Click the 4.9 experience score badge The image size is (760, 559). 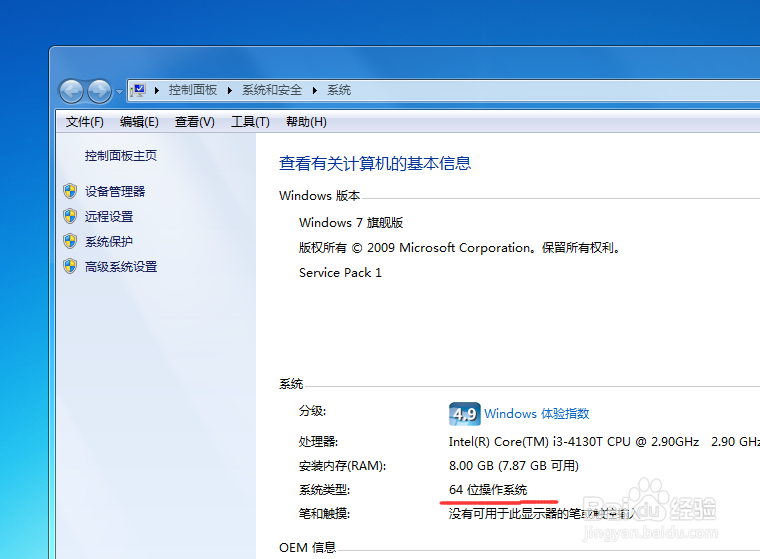pos(465,414)
